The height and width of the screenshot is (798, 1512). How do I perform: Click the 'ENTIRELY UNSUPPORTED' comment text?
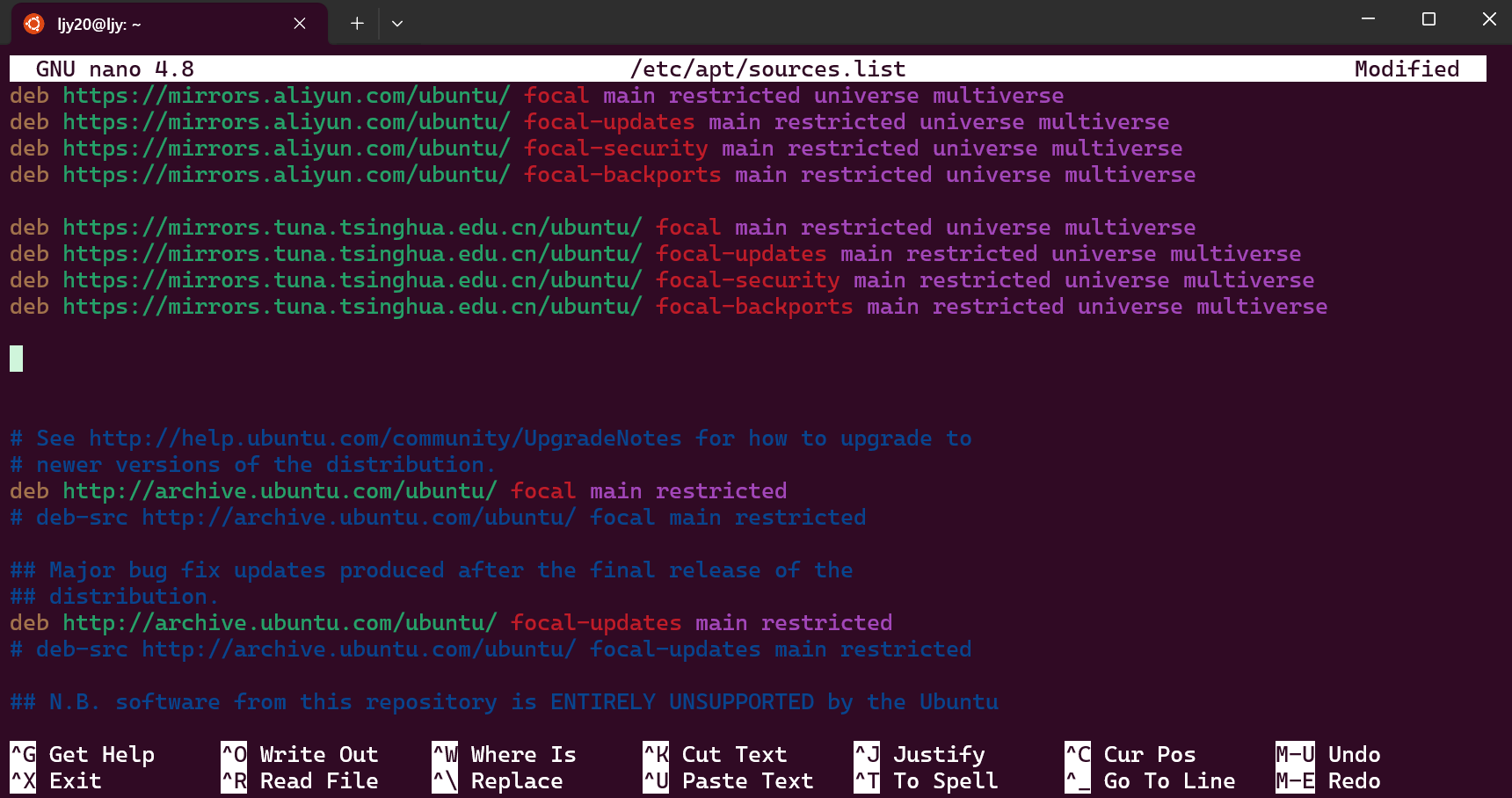tap(682, 702)
